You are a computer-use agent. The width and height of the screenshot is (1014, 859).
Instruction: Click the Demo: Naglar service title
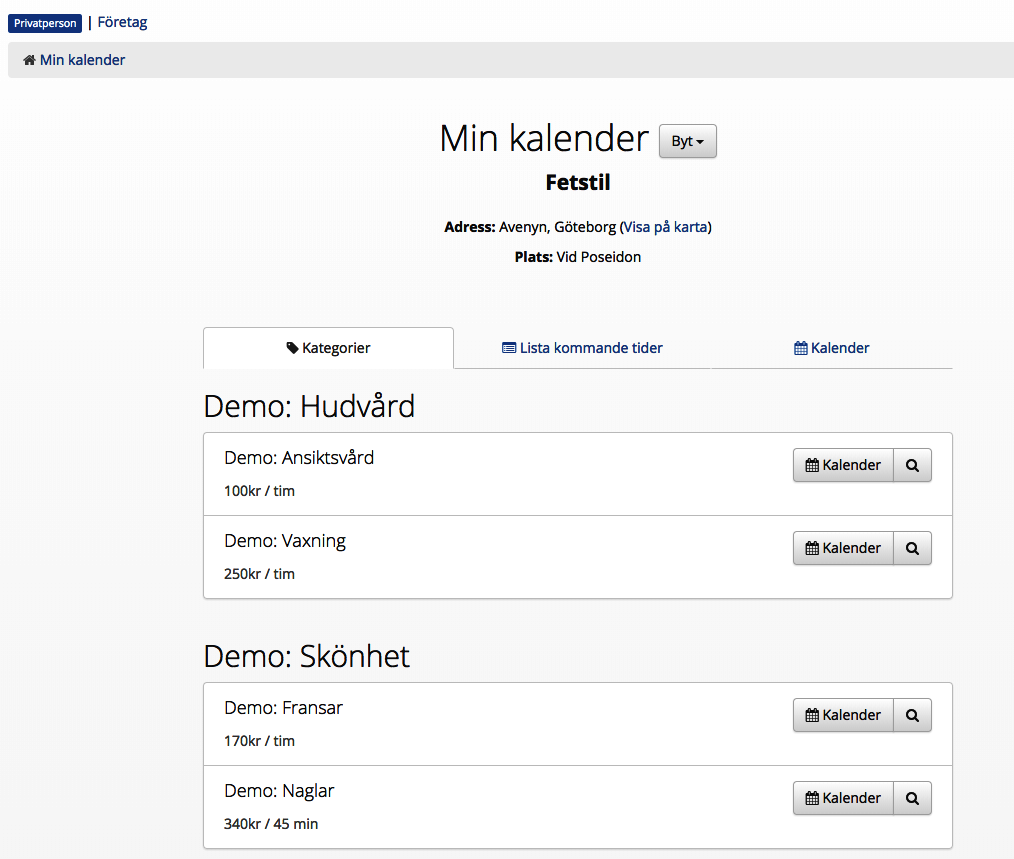(x=279, y=791)
